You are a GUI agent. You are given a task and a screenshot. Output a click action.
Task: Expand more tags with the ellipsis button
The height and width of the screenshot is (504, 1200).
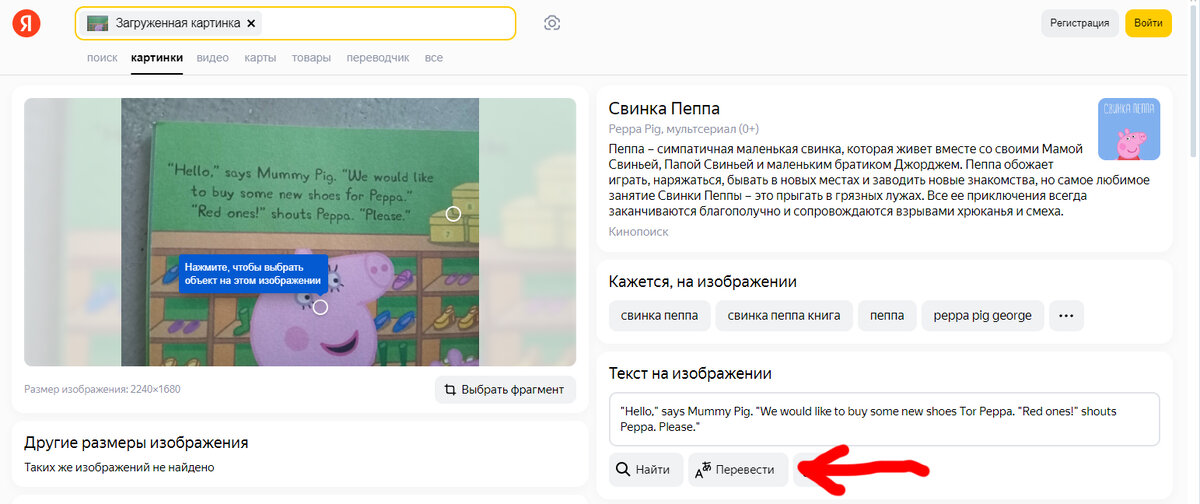tap(1066, 315)
